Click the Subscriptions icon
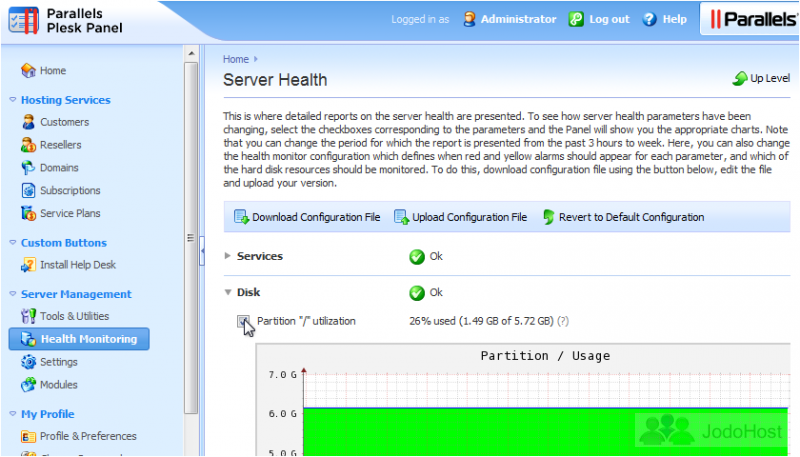 coord(28,190)
